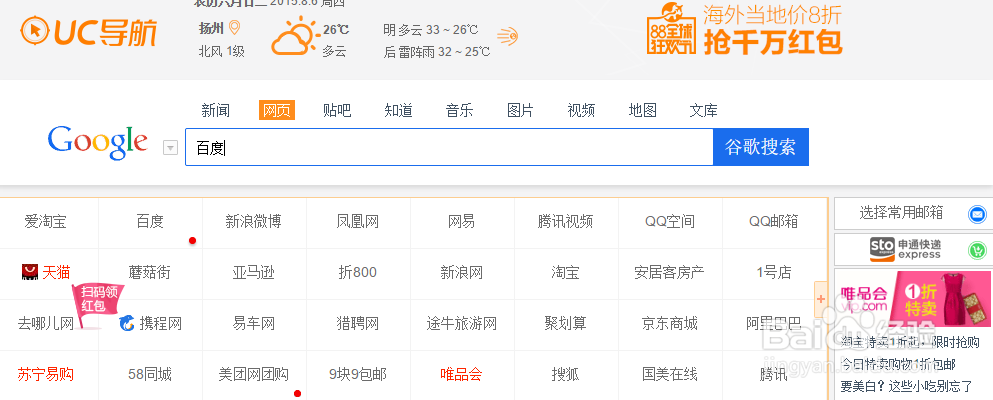
Task: Click the 后 雷阵雨 32~25℃ forecast
Action: (x=437, y=52)
